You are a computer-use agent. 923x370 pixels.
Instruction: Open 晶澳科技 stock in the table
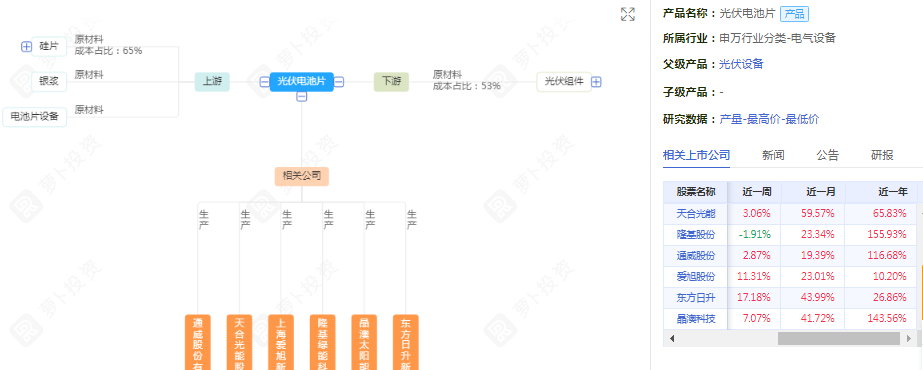[696, 319]
